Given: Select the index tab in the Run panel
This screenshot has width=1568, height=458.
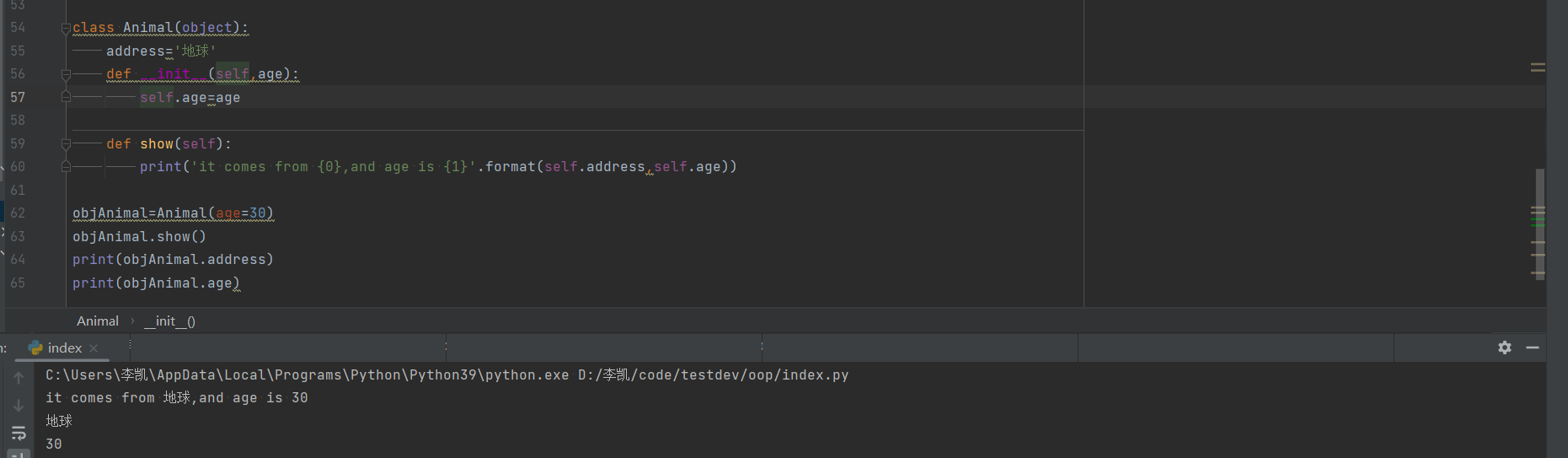Looking at the screenshot, I should coord(65,348).
